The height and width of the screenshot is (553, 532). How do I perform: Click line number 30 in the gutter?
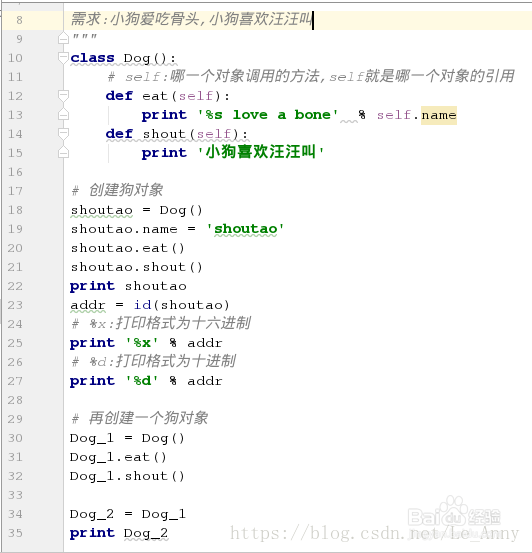point(15,438)
